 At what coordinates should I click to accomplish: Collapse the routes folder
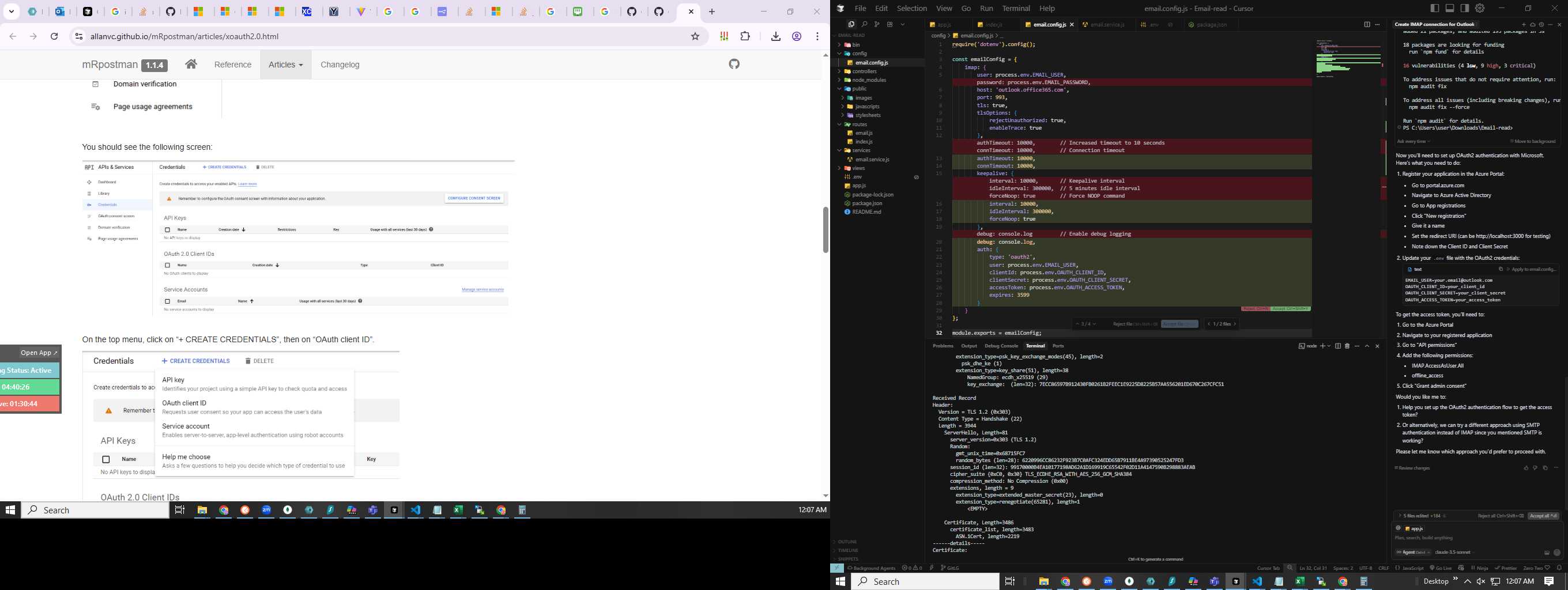[860, 124]
